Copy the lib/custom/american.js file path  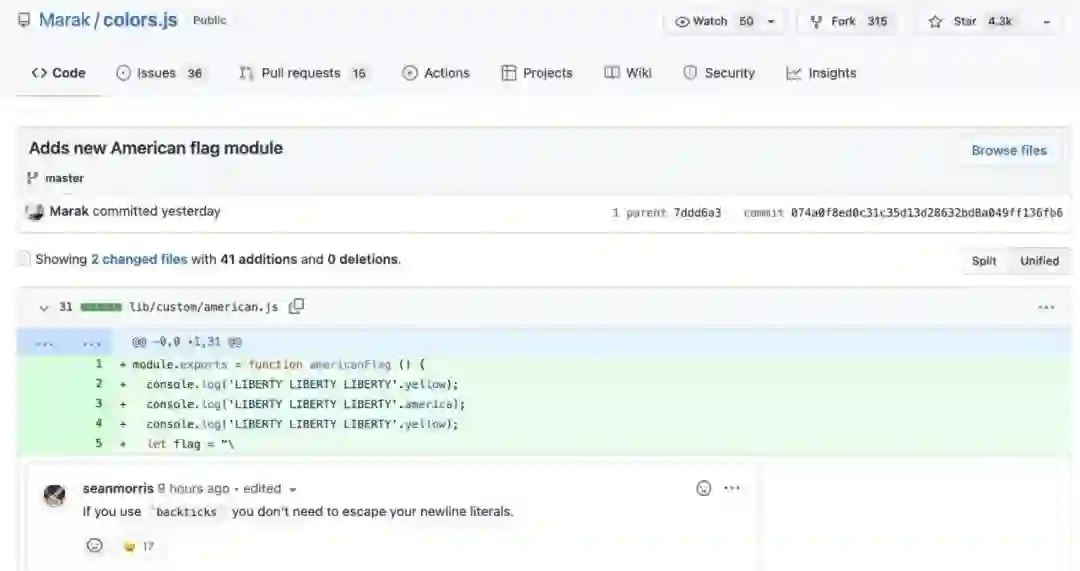pos(296,307)
